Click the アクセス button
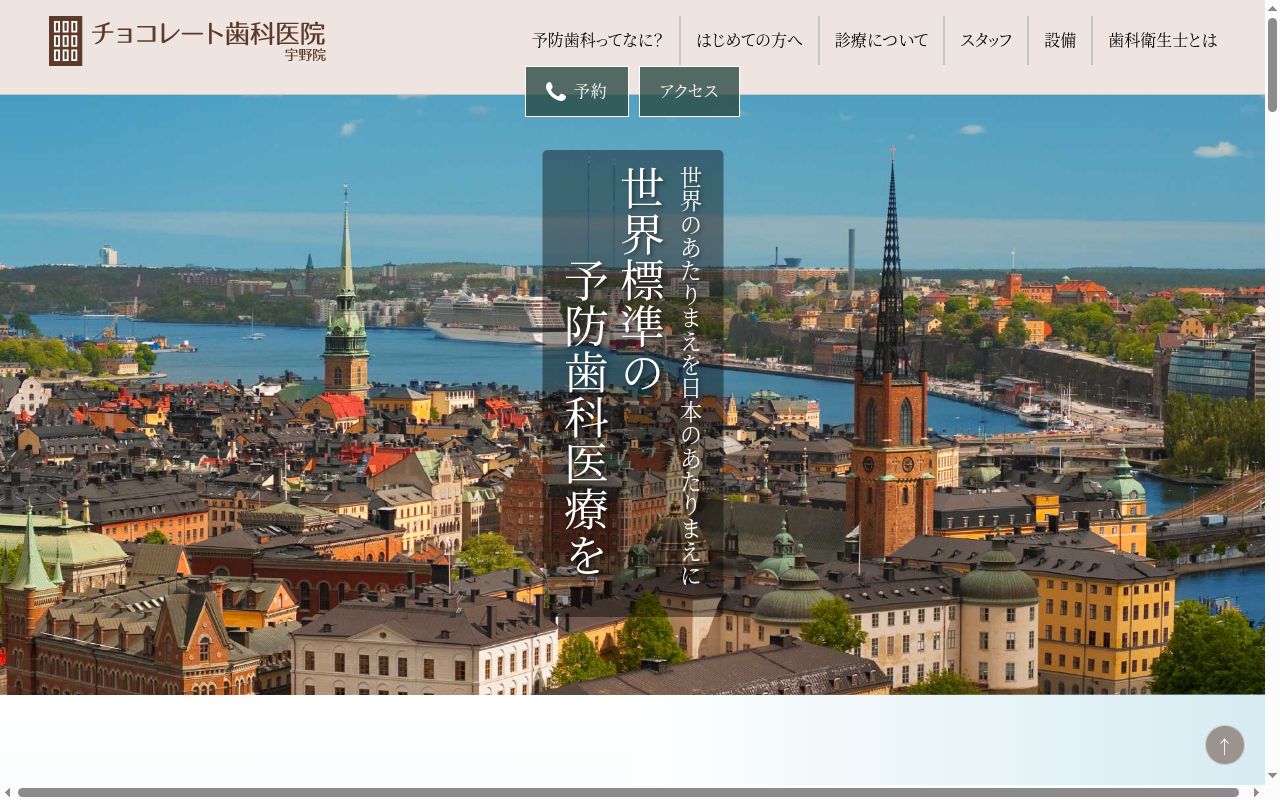Image resolution: width=1280 pixels, height=800 pixels. pyautogui.click(x=689, y=92)
